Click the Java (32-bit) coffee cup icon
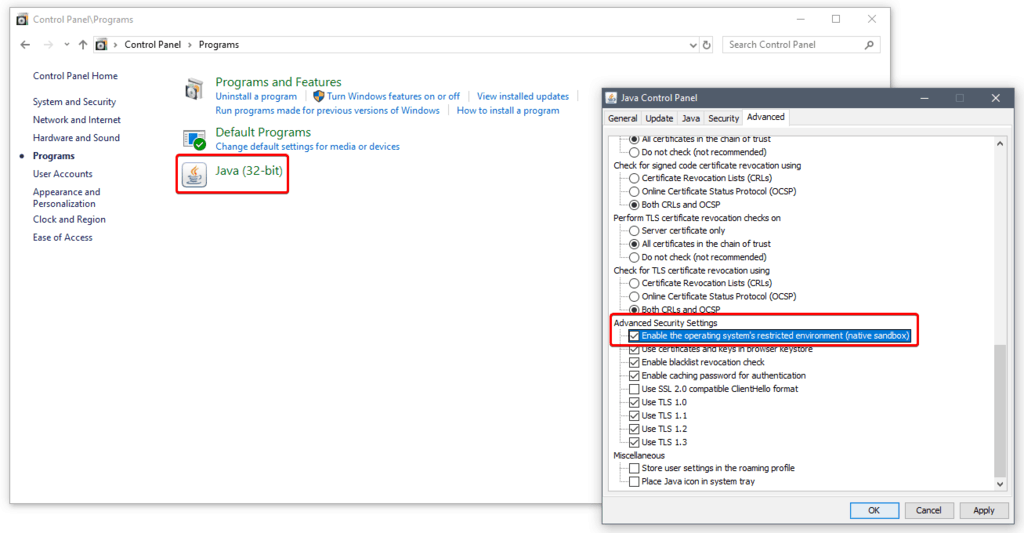This screenshot has width=1024, height=533. tap(194, 175)
